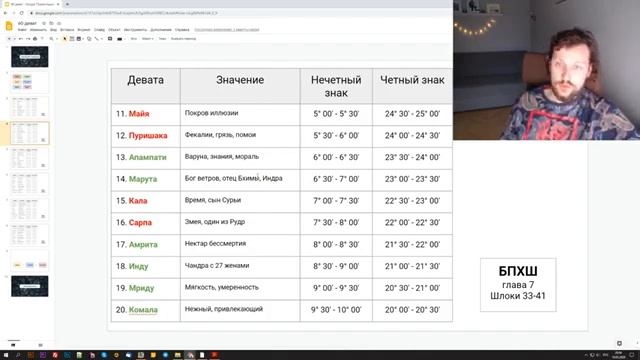Click the underlined name Комала
The image size is (640, 360).
143,310
